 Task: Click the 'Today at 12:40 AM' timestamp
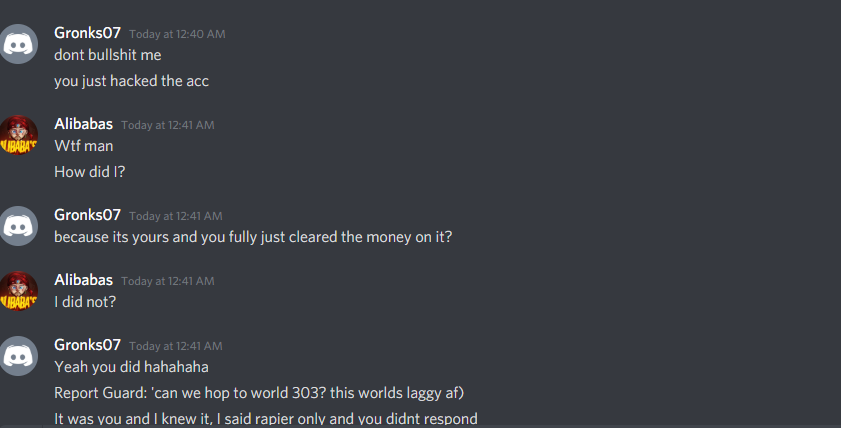(x=177, y=34)
